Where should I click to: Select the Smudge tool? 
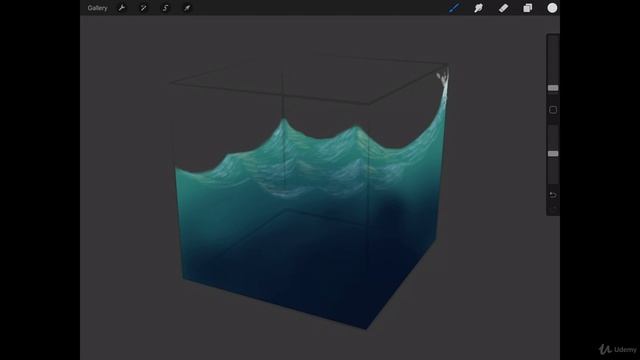[478, 8]
